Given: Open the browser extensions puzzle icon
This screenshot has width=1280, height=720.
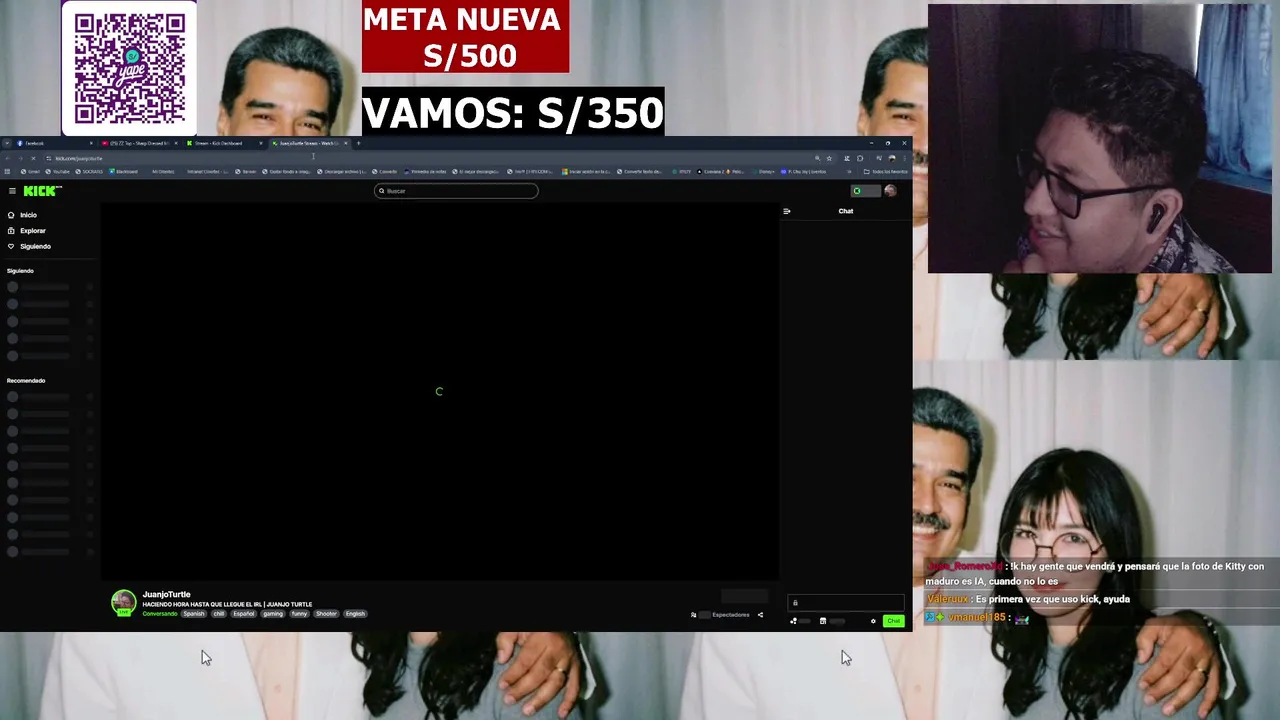Looking at the screenshot, I should (x=860, y=158).
